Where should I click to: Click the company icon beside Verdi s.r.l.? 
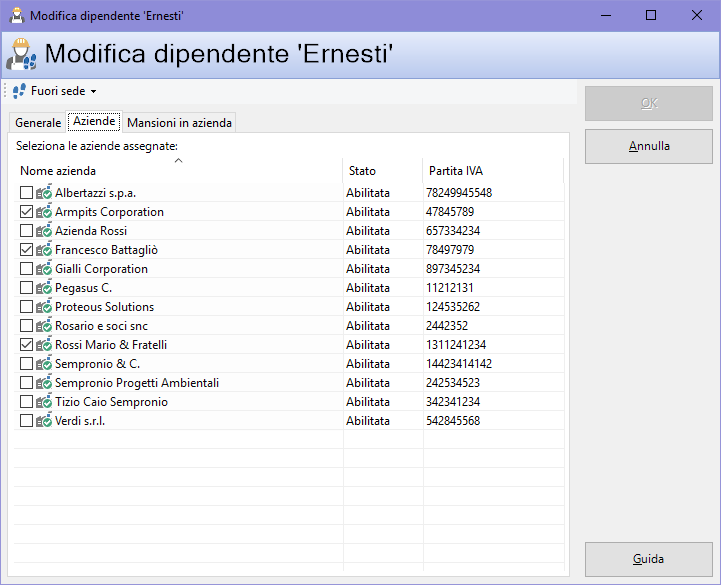coord(44,421)
